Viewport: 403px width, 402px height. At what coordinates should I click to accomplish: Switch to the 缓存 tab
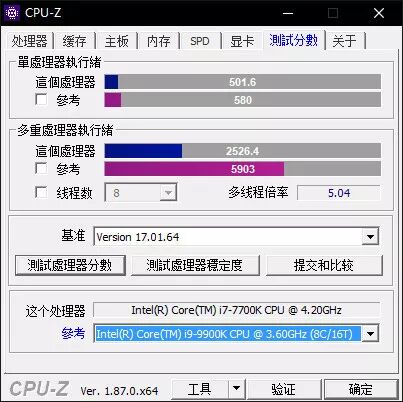click(x=74, y=41)
